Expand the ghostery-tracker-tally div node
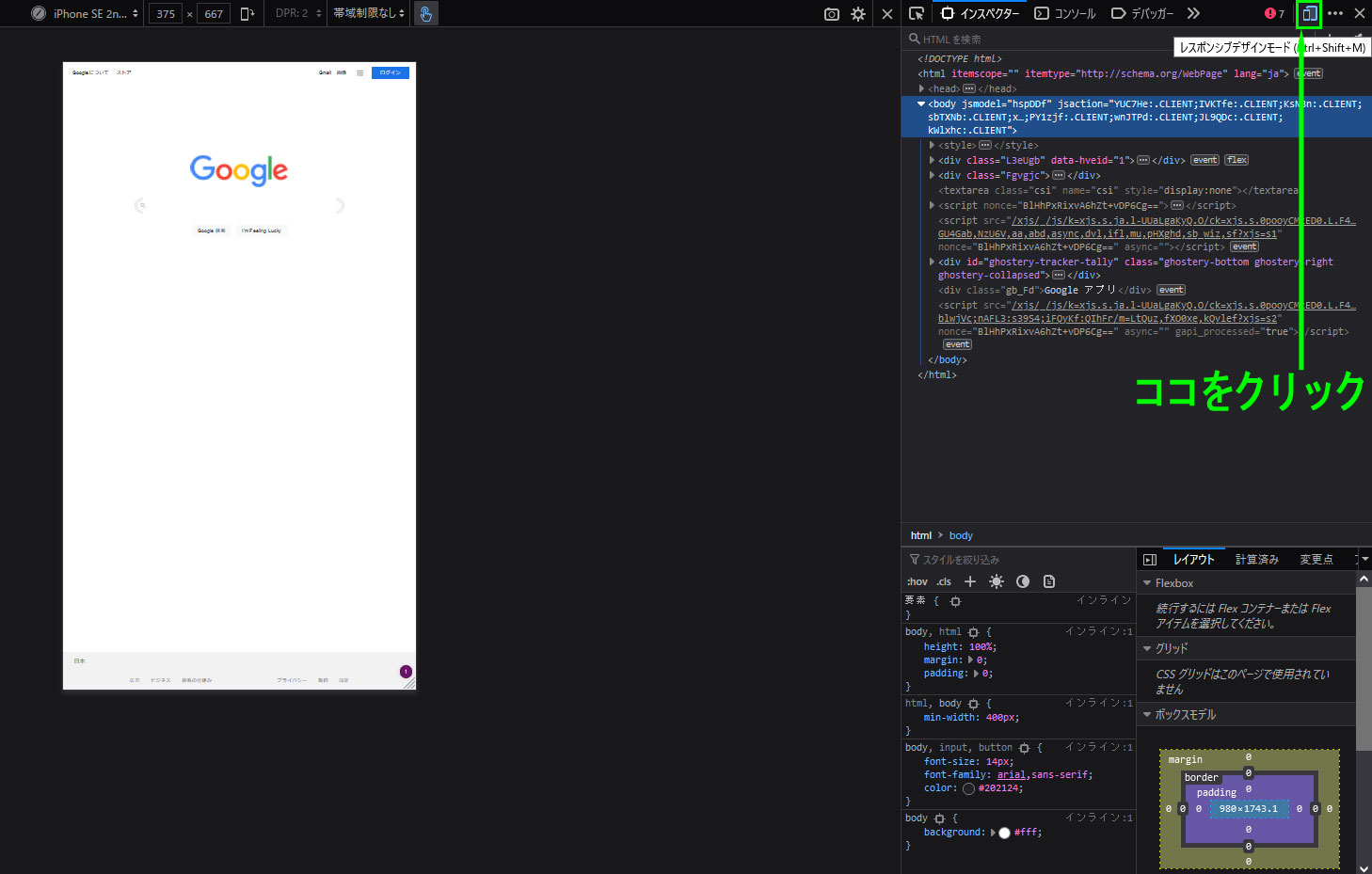This screenshot has height=874, width=1372. click(x=932, y=262)
